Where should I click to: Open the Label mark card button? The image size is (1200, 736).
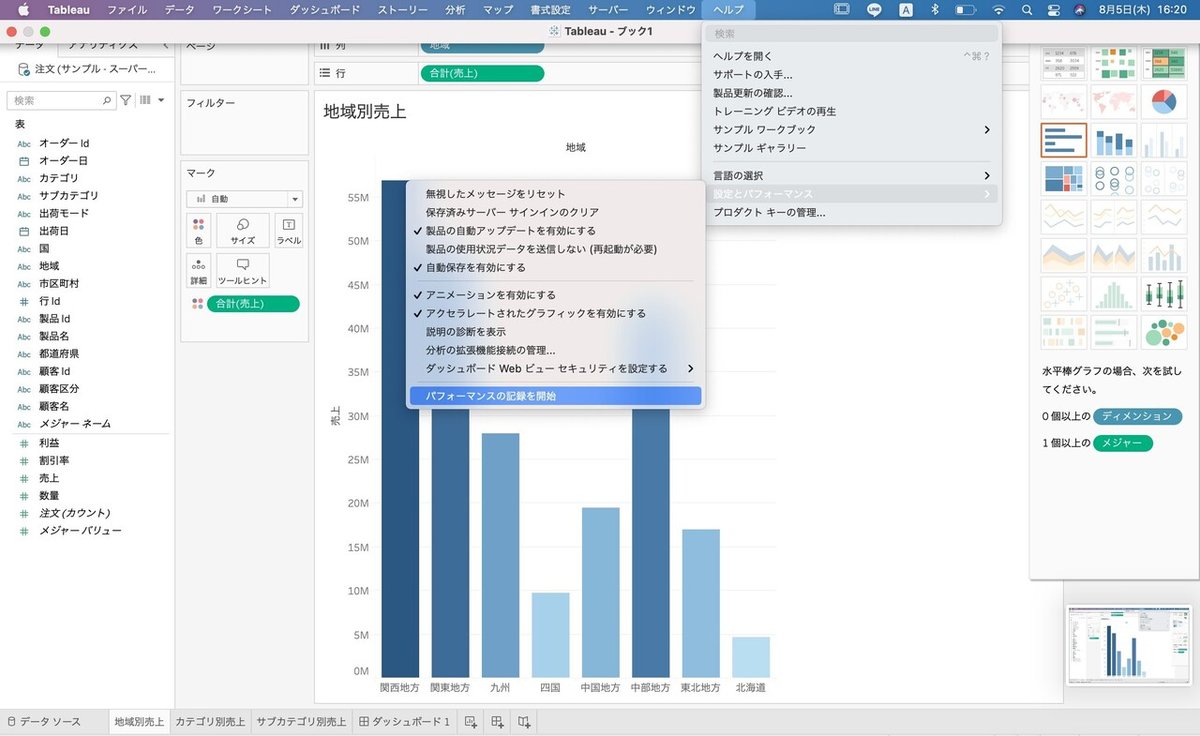coord(288,231)
